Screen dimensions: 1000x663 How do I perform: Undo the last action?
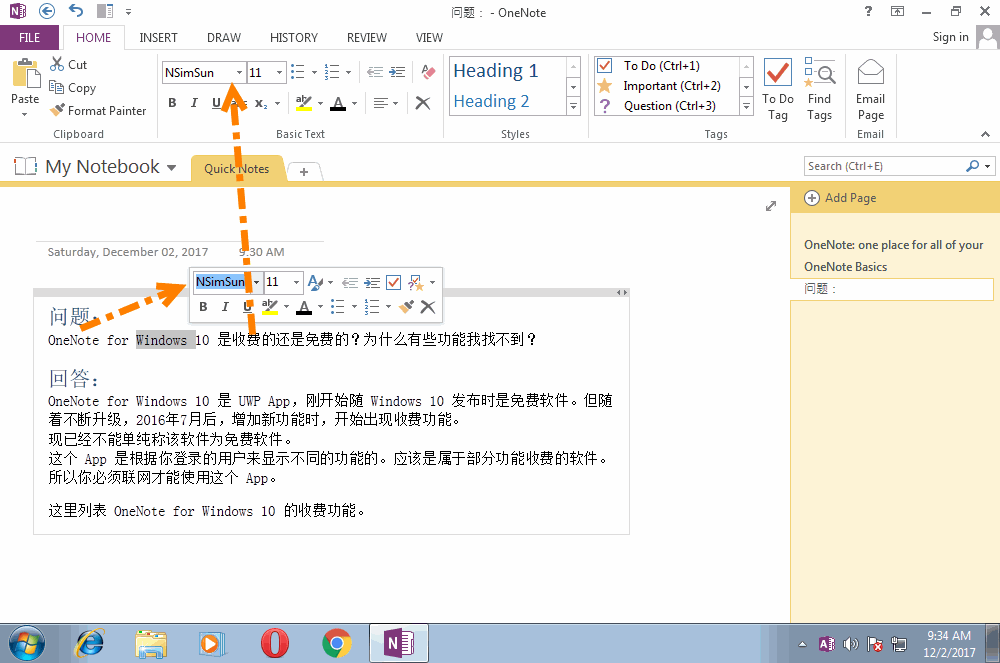(76, 11)
